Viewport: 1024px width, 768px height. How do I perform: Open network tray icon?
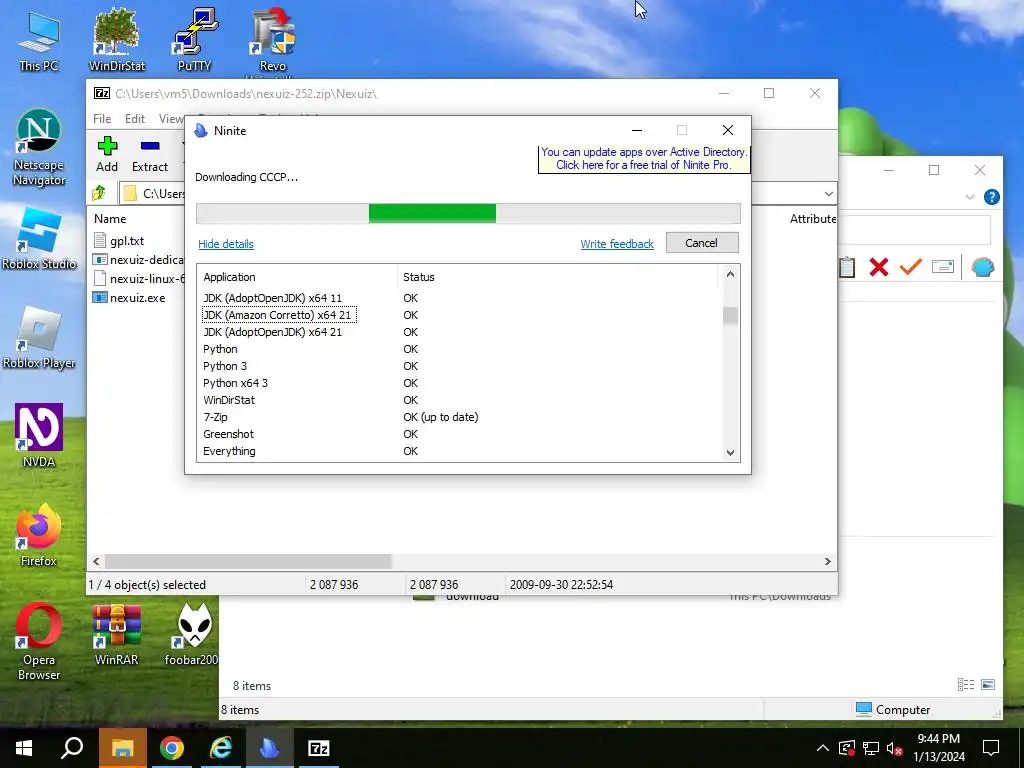(x=871, y=748)
